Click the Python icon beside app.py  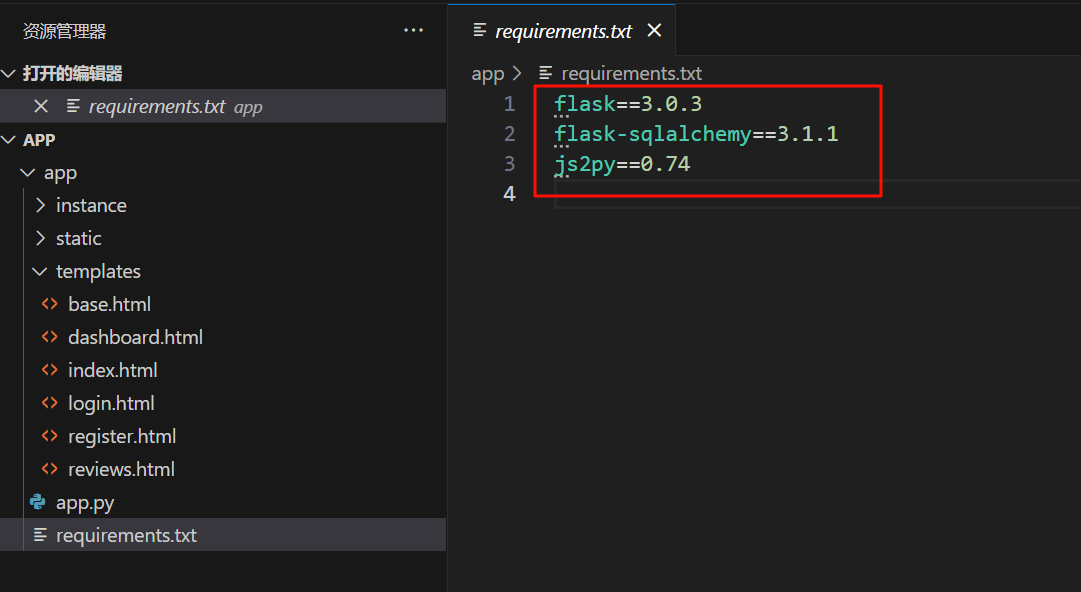(38, 502)
